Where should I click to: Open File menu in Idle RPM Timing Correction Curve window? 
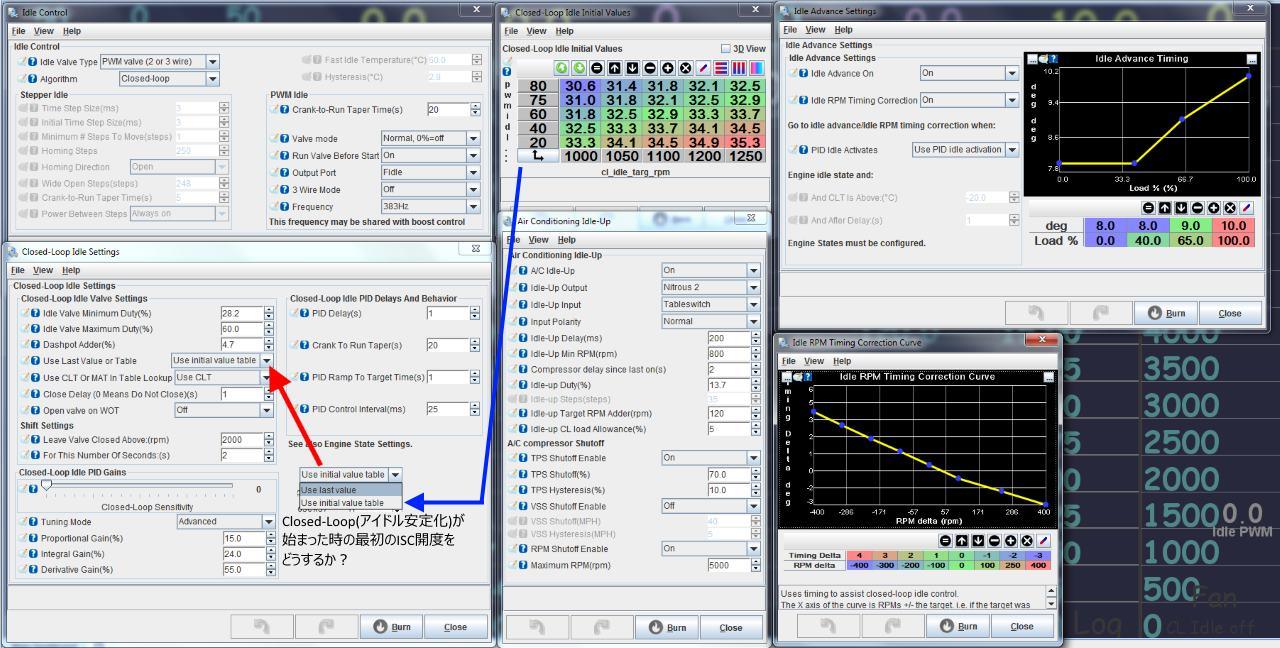coord(789,360)
